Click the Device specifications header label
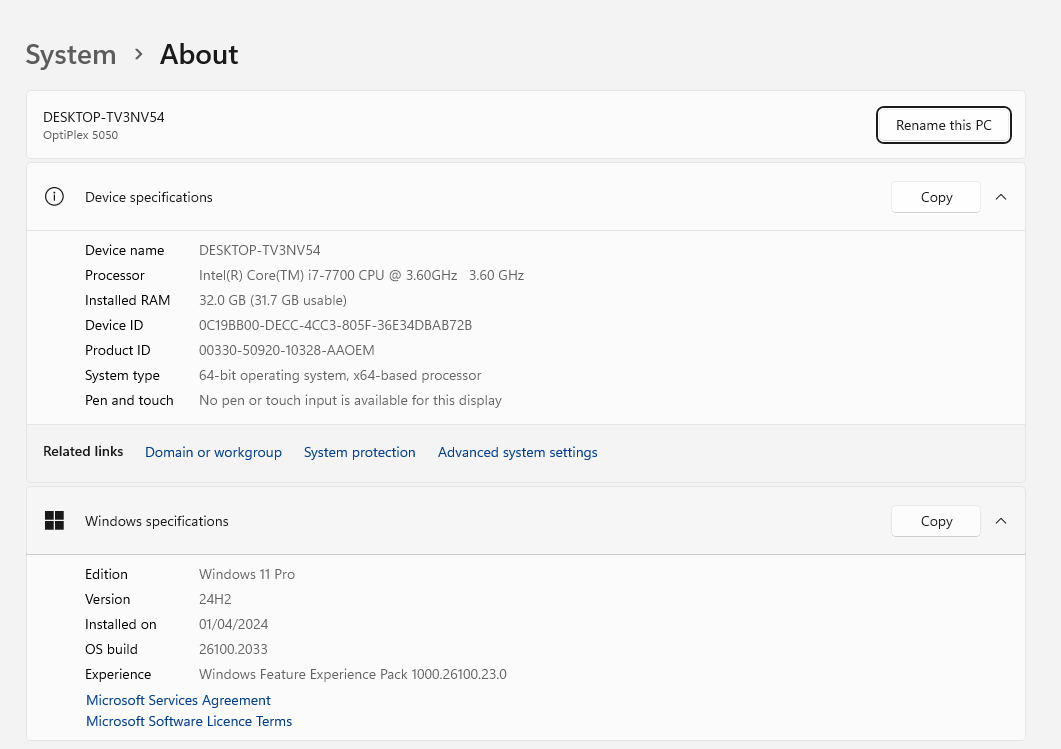The height and width of the screenshot is (749, 1061). (149, 197)
